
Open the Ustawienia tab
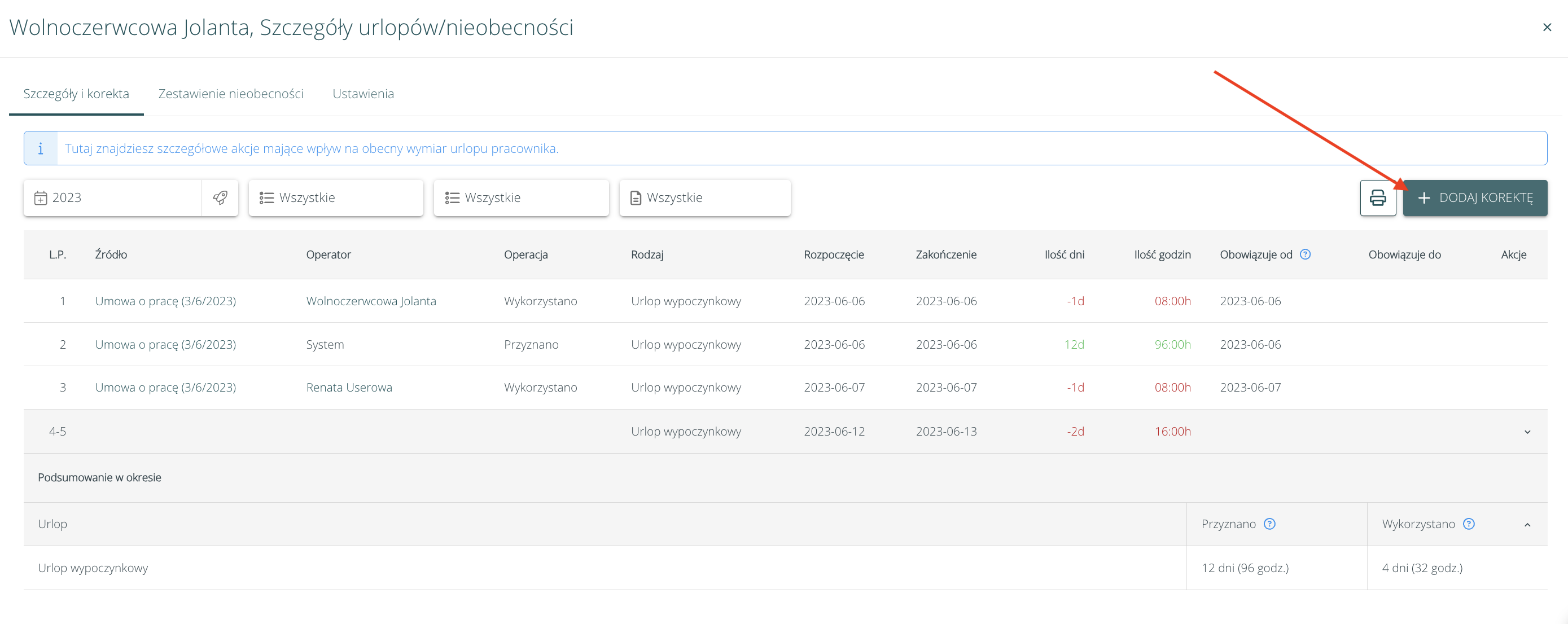coord(363,94)
